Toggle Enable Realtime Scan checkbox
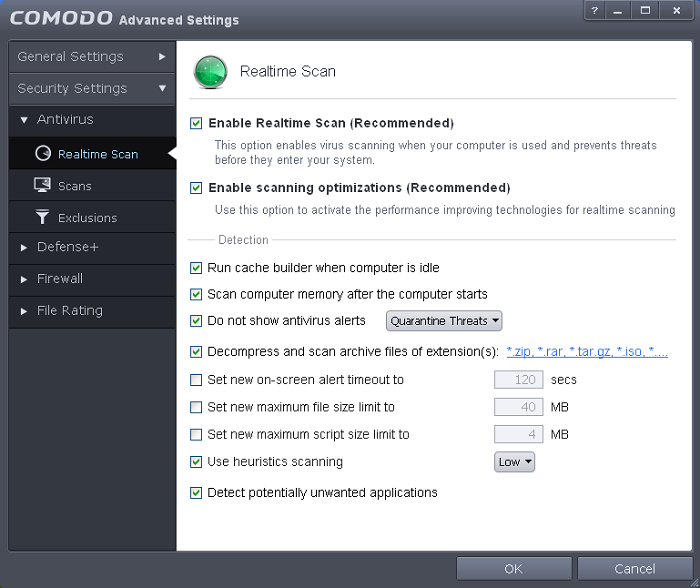Viewport: 700px width, 588px height. tap(196, 123)
